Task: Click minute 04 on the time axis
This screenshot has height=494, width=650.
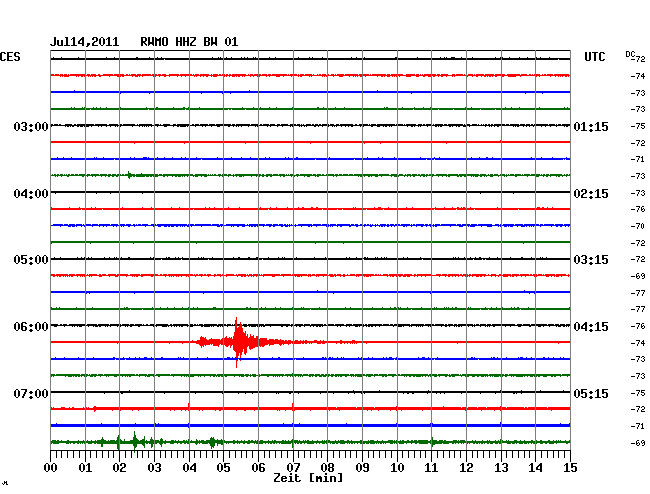Action: tap(189, 467)
